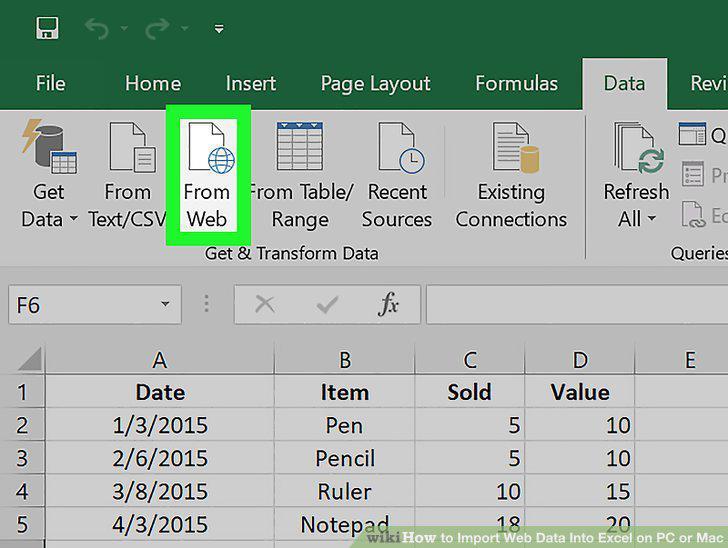Click the Enter checkmark formula button

point(327,305)
